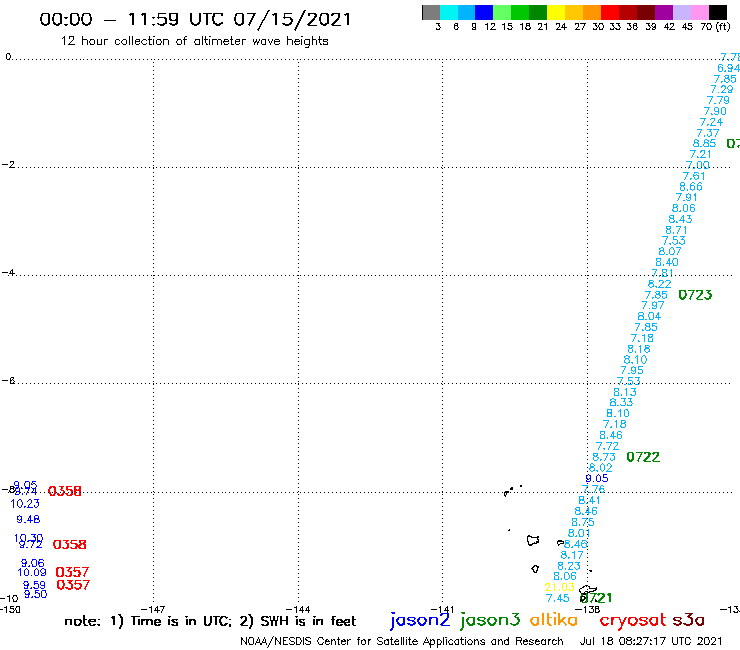
Task: Select the 8.75 wave height value
Action: pos(583,523)
